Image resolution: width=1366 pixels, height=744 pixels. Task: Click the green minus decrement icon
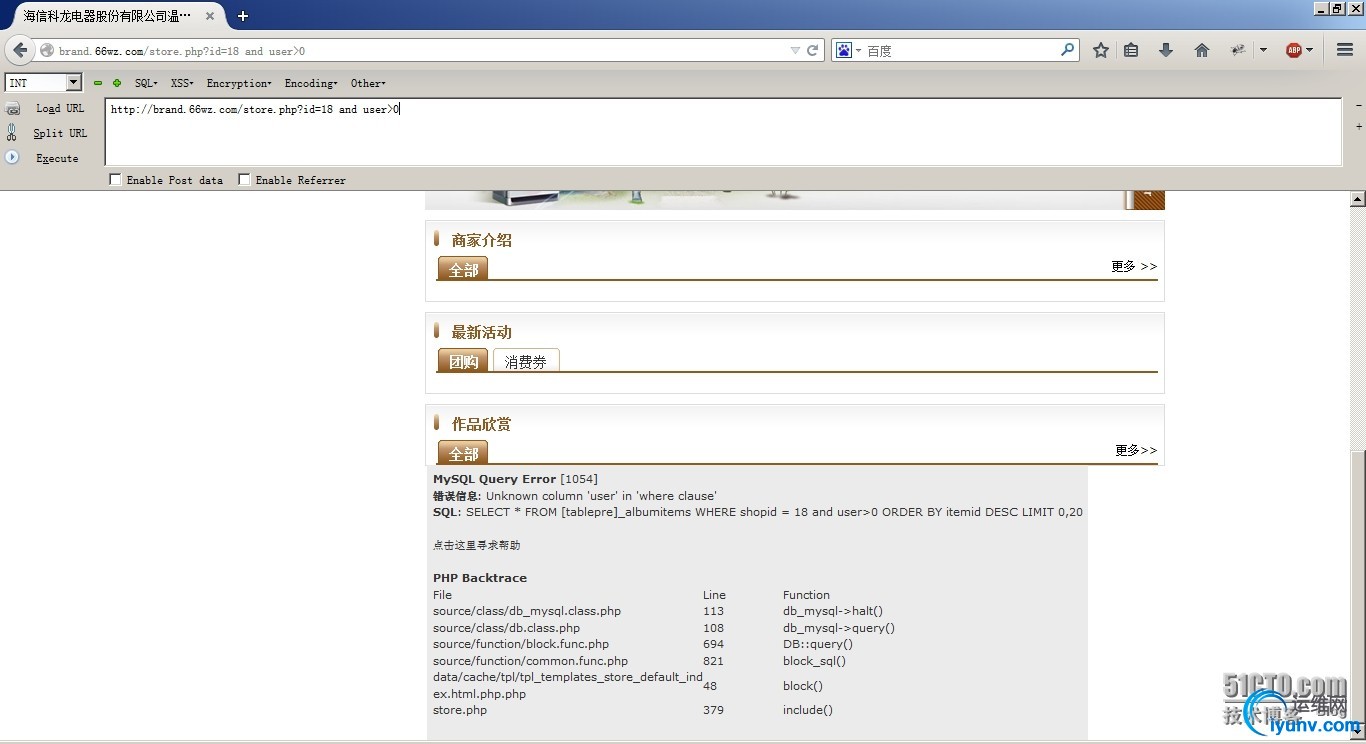tap(98, 83)
